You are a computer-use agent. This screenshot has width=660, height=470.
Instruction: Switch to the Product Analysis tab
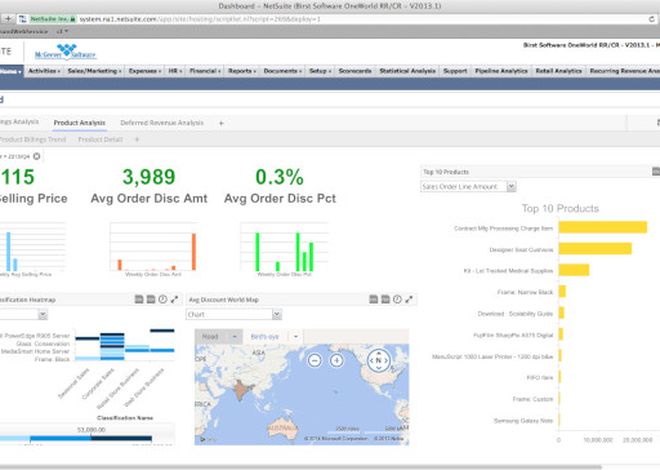pos(80,123)
